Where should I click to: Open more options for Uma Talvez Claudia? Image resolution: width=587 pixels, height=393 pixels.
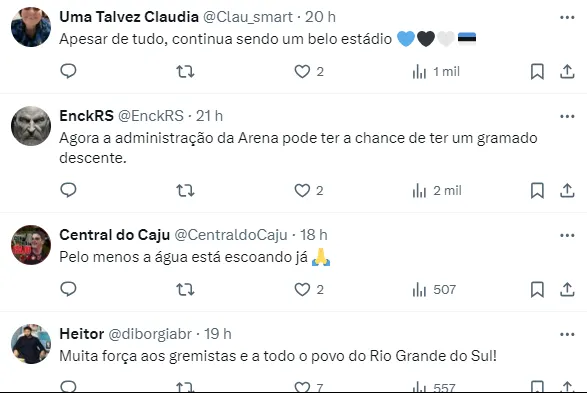pyautogui.click(x=567, y=17)
